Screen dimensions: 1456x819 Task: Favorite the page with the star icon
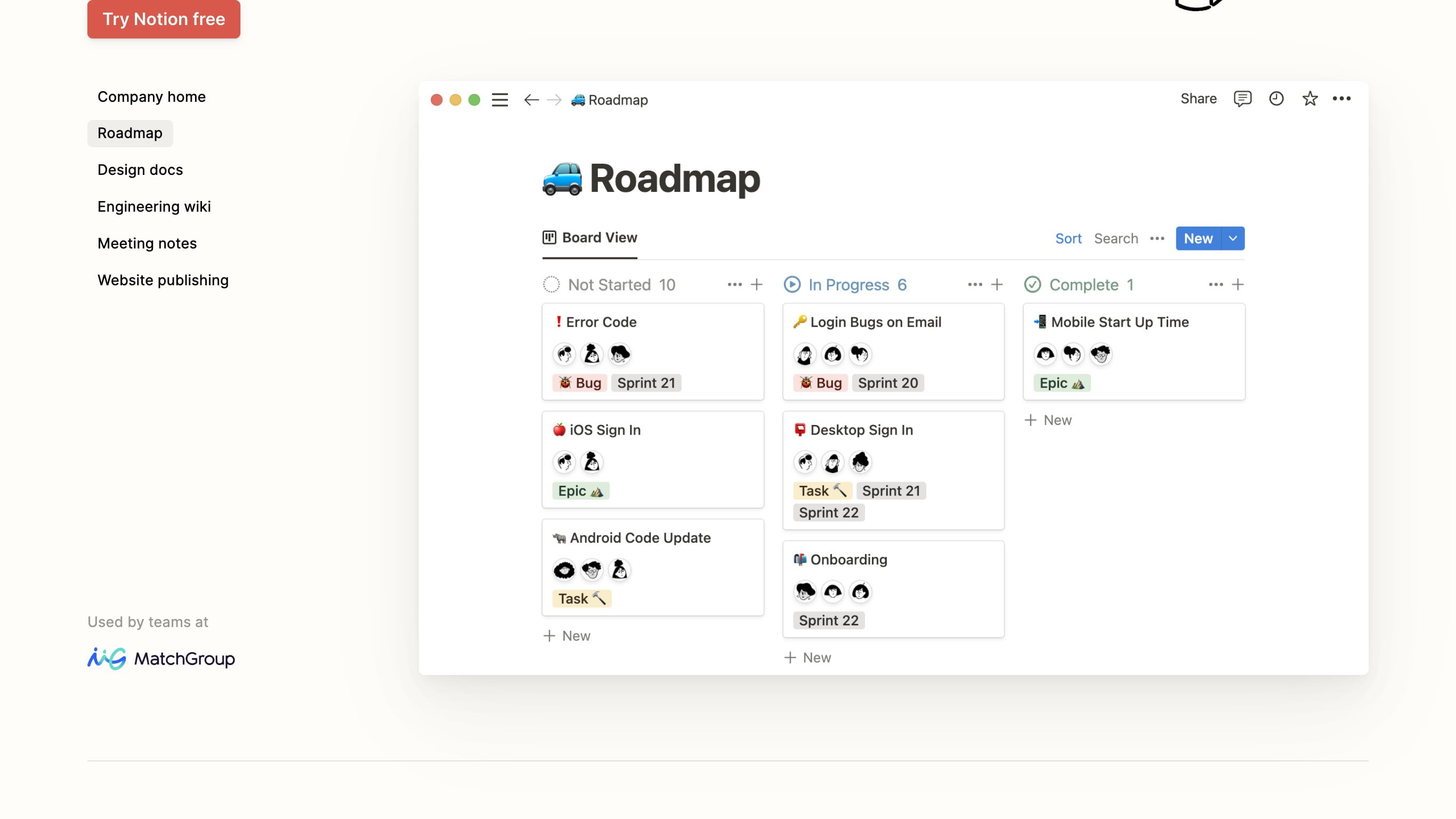tap(1309, 99)
